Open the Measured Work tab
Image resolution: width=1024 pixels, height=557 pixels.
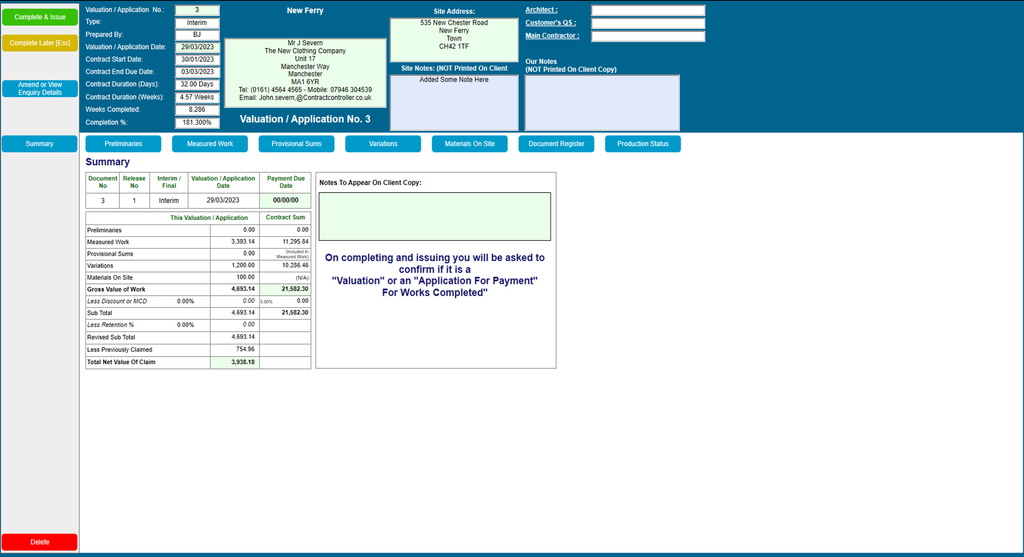click(210, 144)
